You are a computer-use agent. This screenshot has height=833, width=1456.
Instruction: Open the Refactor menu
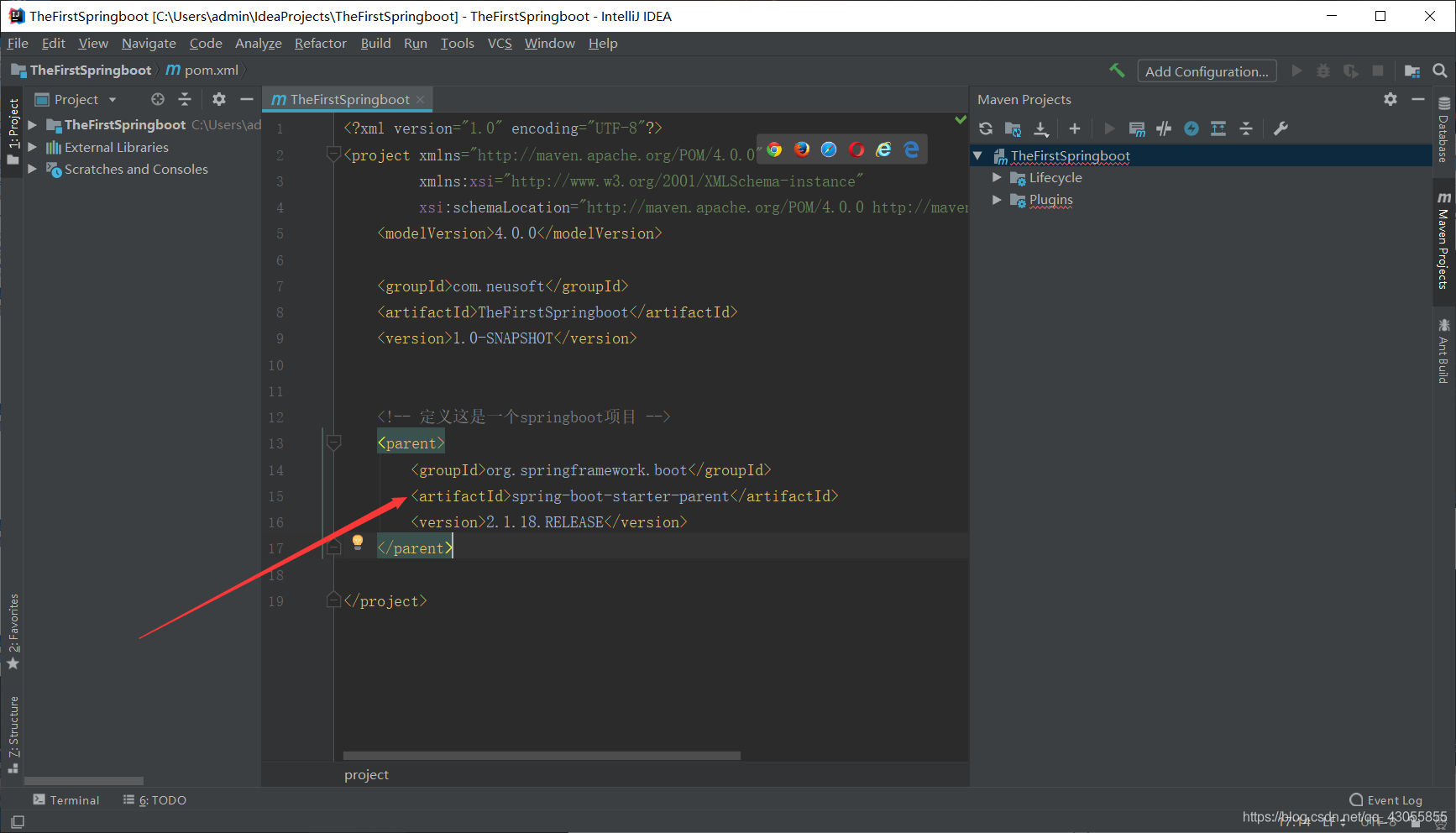pos(320,43)
